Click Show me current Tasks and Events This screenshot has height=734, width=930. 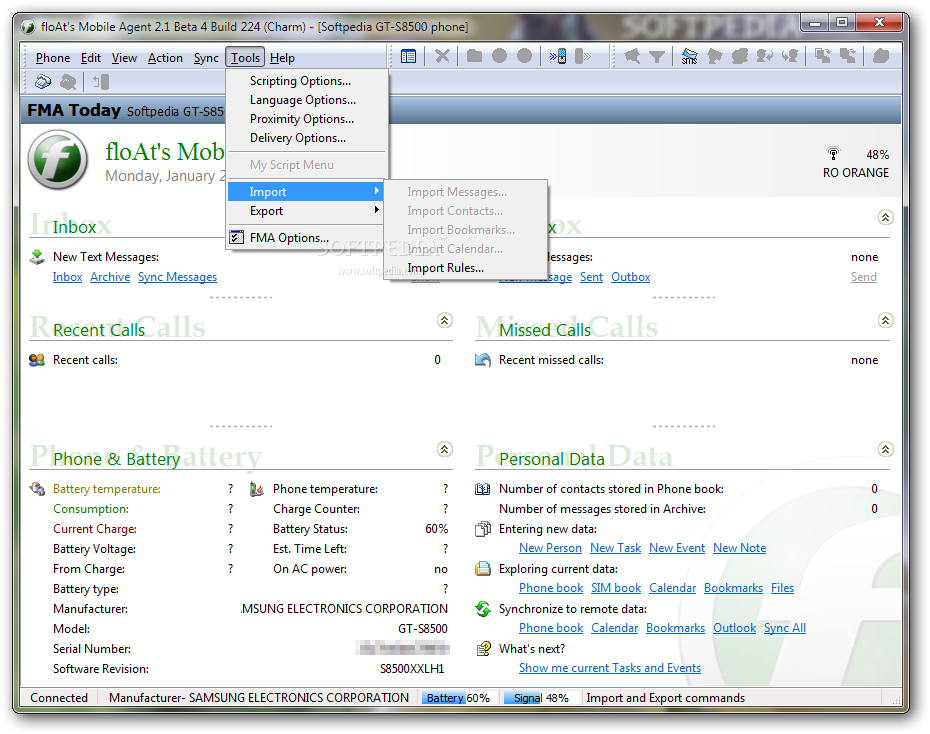click(x=610, y=668)
